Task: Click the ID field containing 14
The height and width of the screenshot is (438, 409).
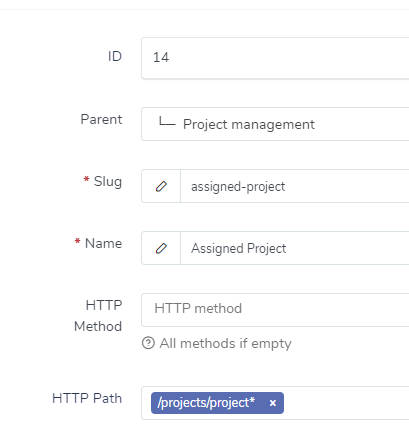Action: click(x=275, y=58)
